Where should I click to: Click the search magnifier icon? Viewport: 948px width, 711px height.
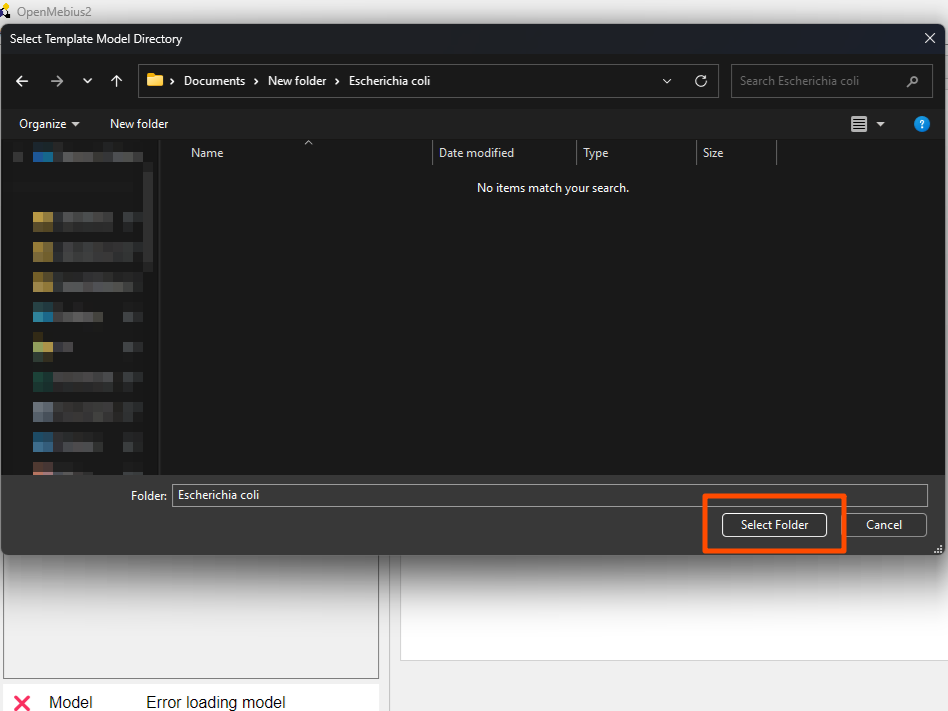[912, 81]
